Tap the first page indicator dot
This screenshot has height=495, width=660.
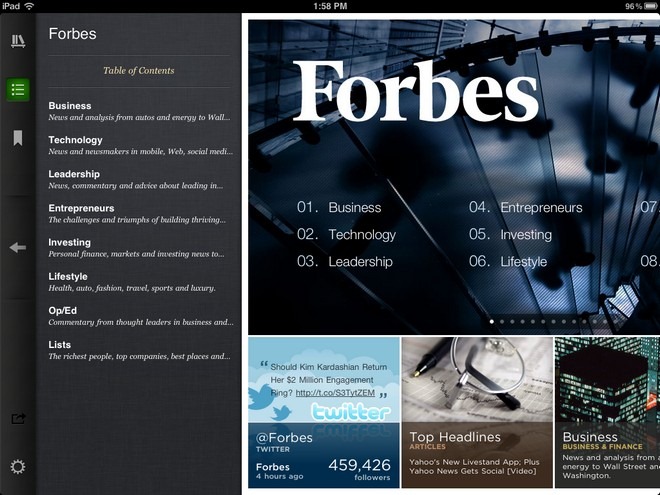pos(492,322)
